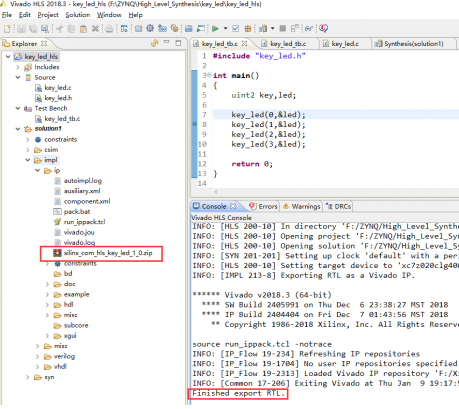Switch to the Warnings tab
459x409 pixels.
(302, 206)
